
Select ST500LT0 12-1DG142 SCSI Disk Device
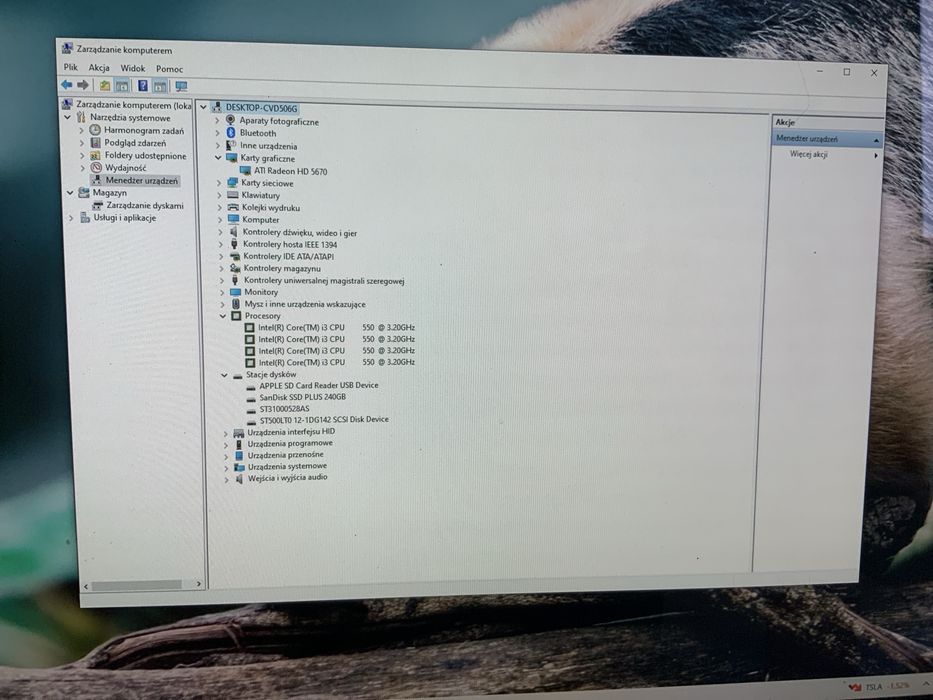click(x=324, y=420)
